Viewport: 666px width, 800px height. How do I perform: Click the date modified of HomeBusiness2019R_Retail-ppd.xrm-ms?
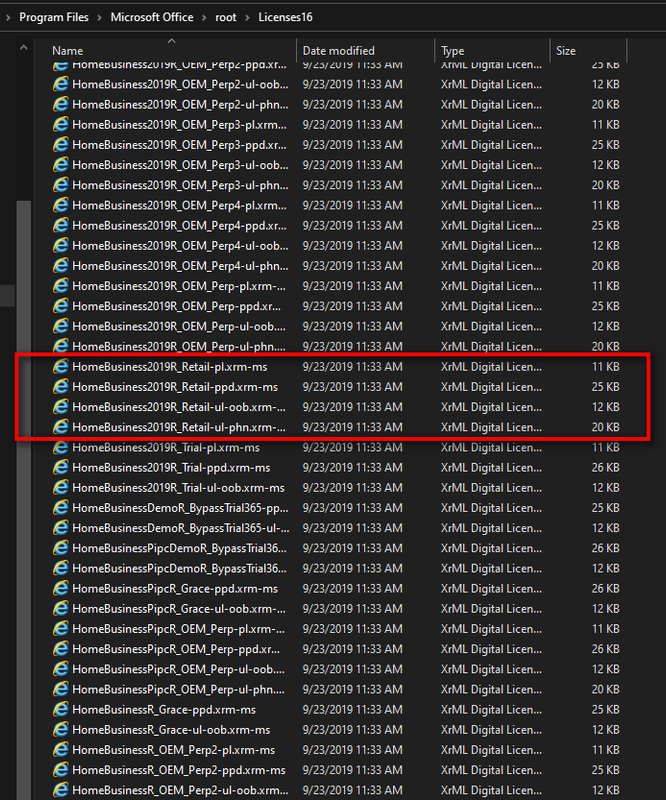(352, 387)
